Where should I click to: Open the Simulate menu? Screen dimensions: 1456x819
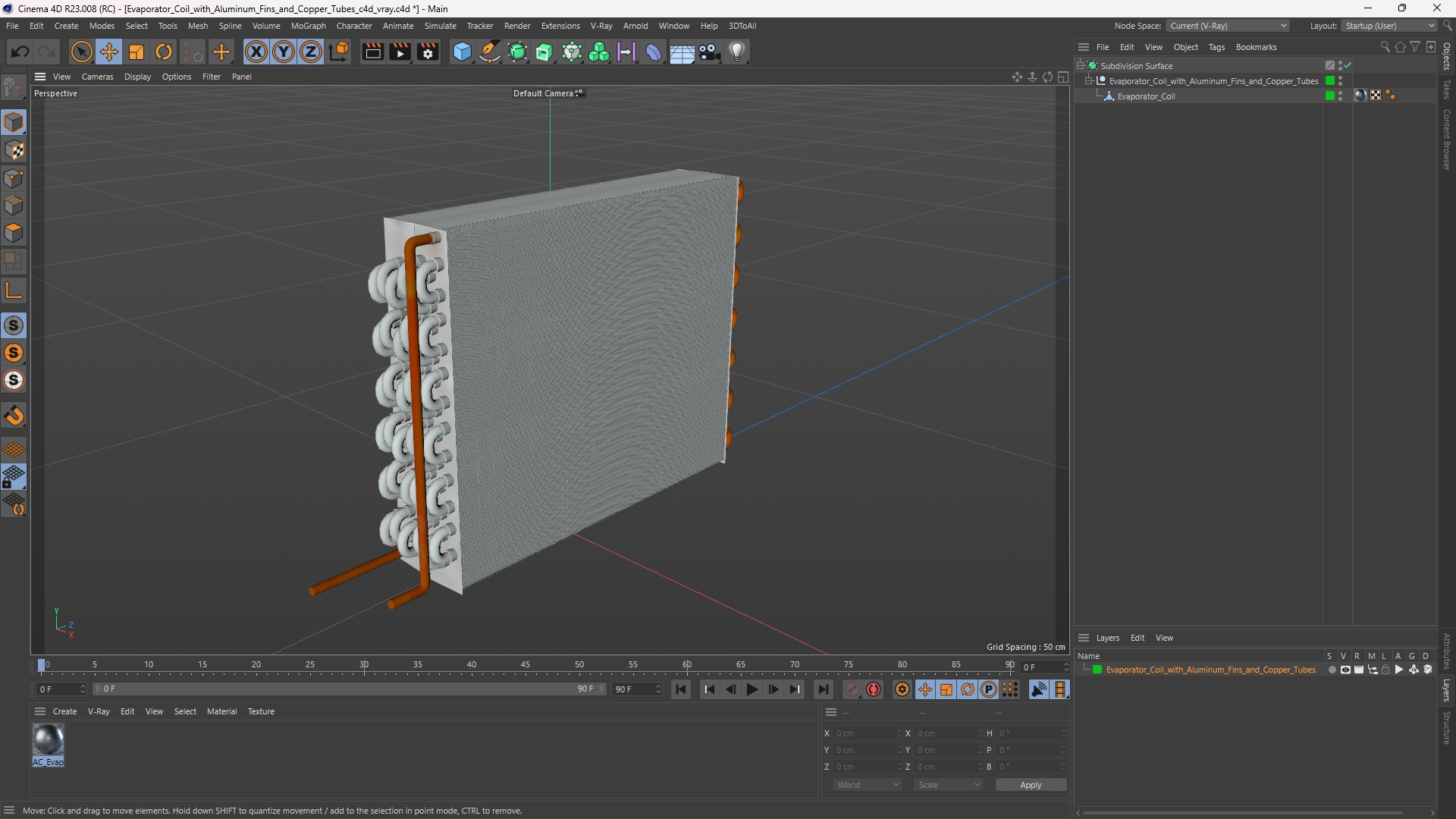pos(440,26)
